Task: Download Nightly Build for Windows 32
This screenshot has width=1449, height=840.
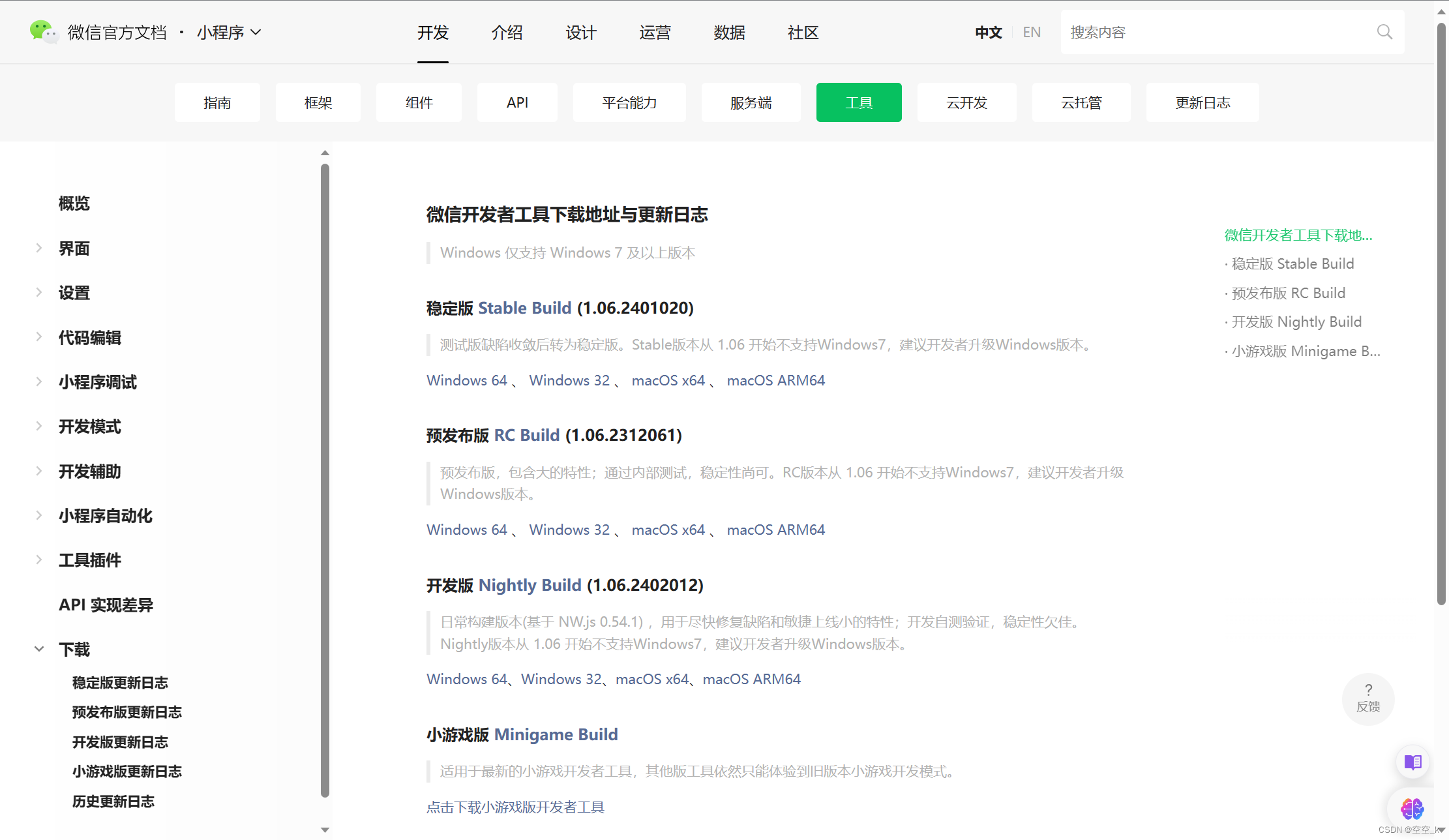Action: pyautogui.click(x=561, y=679)
